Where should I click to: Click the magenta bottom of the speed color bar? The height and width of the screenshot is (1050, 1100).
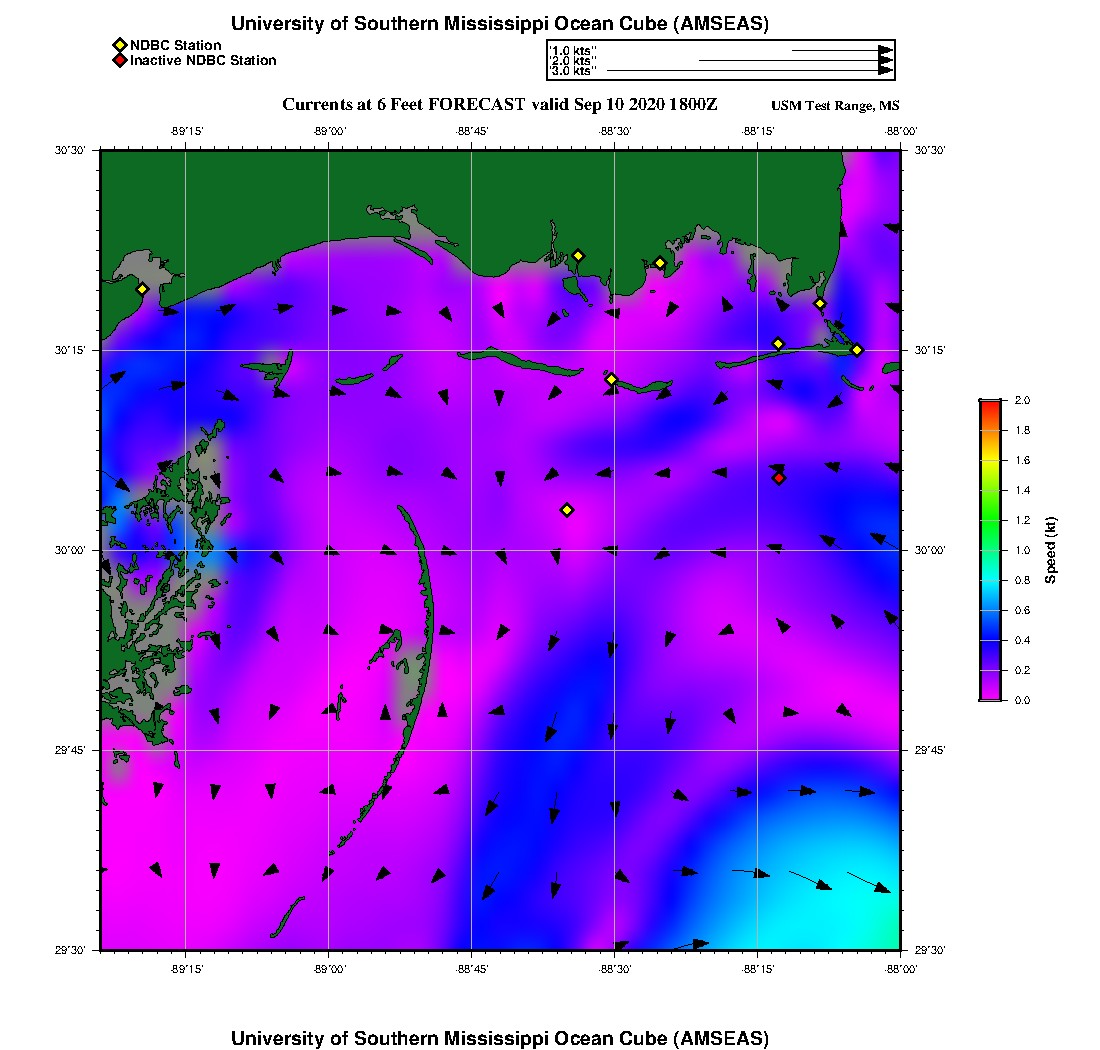pyautogui.click(x=990, y=694)
